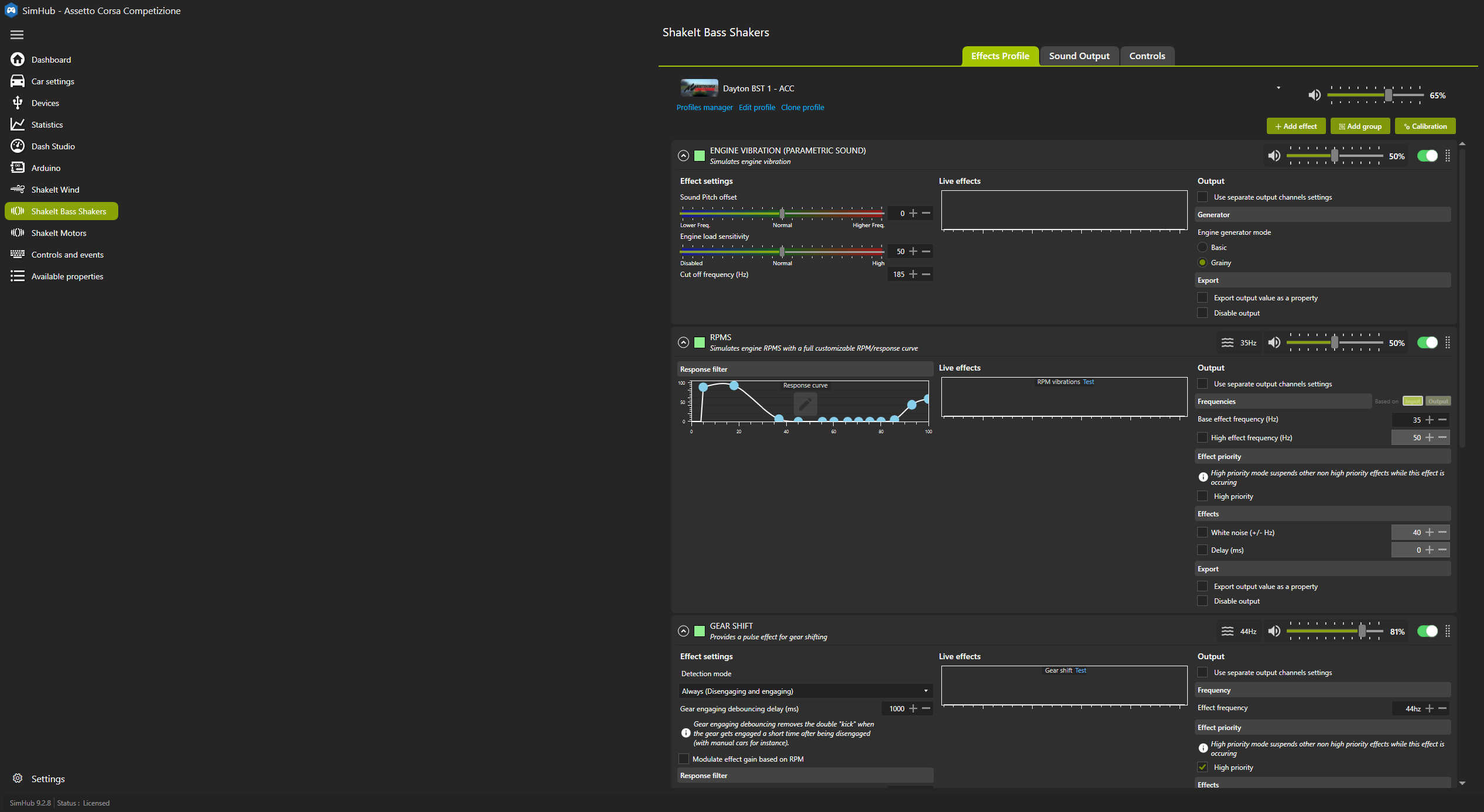Click Edit profile link
Image resolution: width=1484 pixels, height=812 pixels.
(756, 107)
